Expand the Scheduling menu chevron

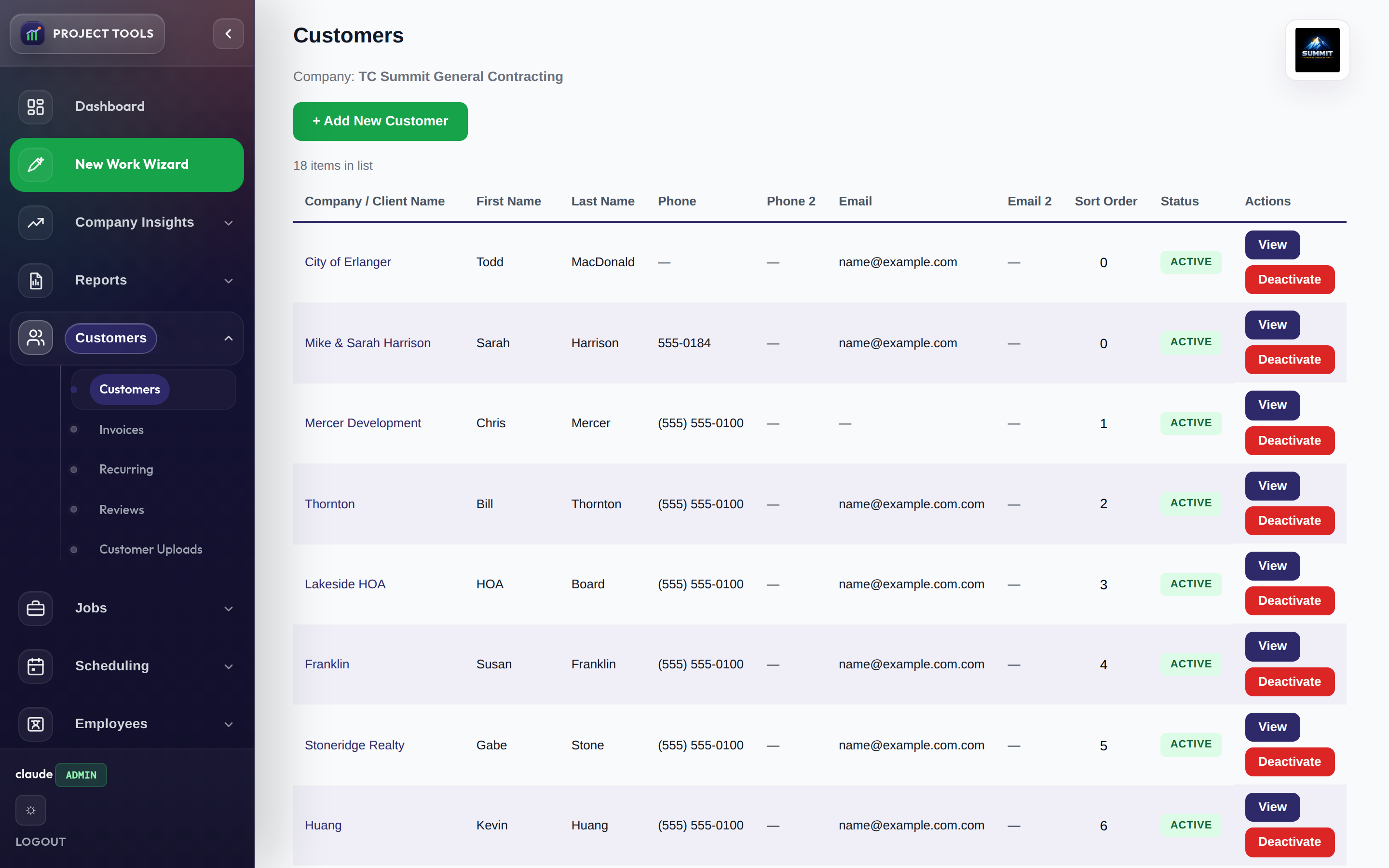point(229,666)
